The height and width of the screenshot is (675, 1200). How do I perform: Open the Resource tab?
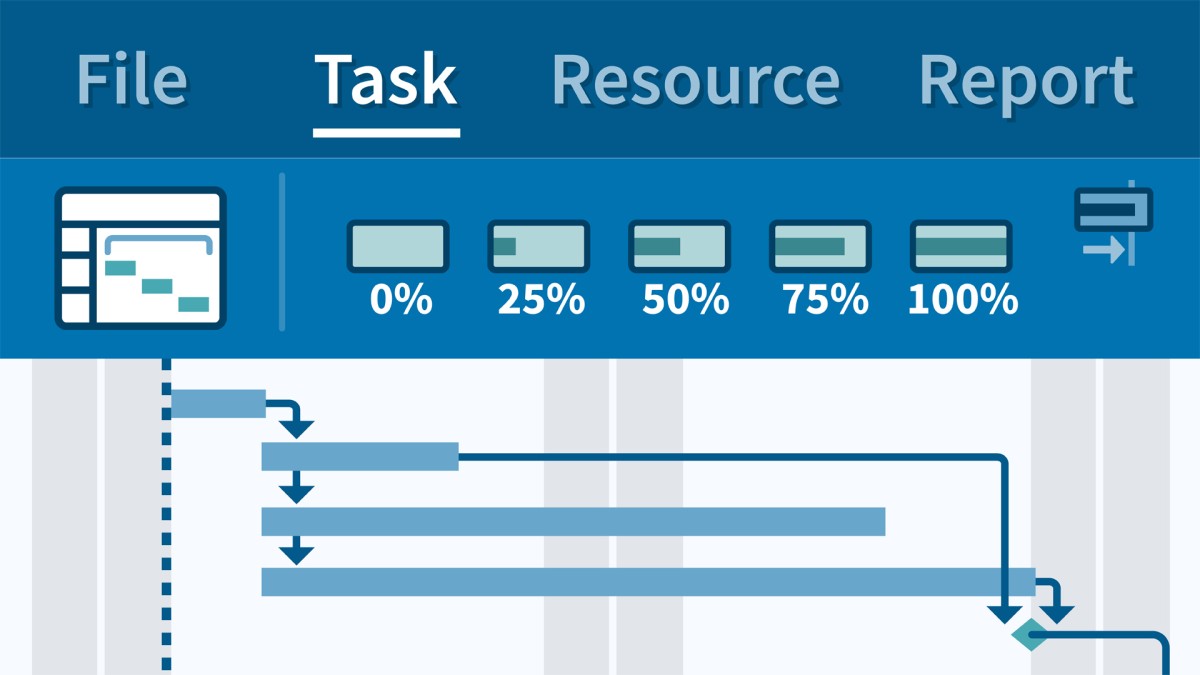click(695, 81)
